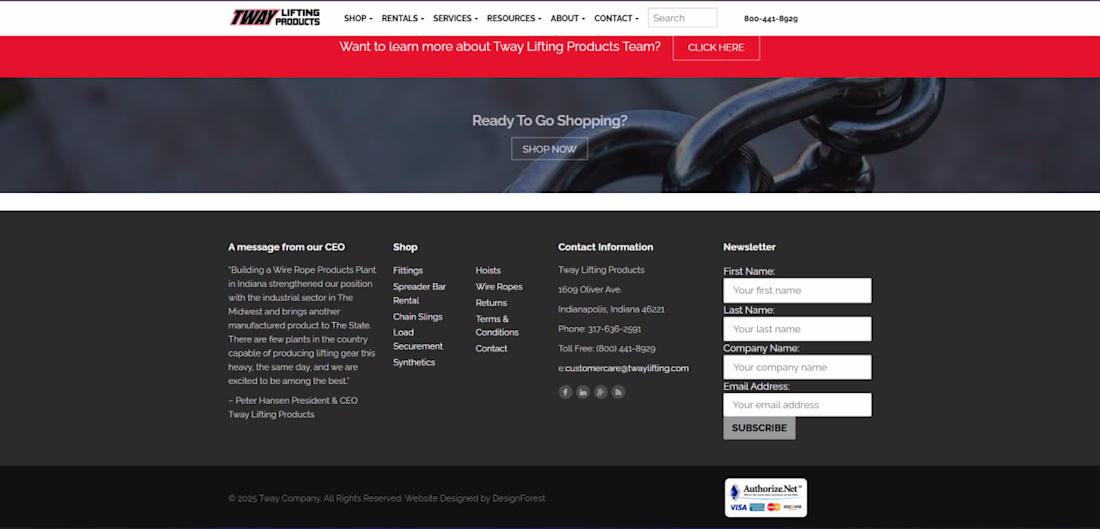Click the 'Indianapolis, Indiana 46221' text
This screenshot has height=529, width=1100.
(x=611, y=309)
